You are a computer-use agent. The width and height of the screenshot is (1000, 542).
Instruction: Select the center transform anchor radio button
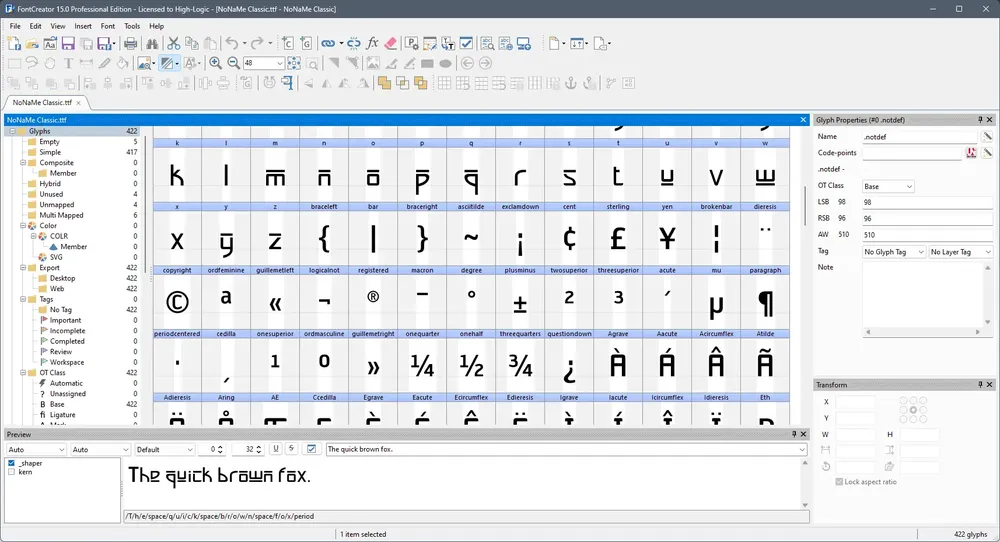click(913, 410)
